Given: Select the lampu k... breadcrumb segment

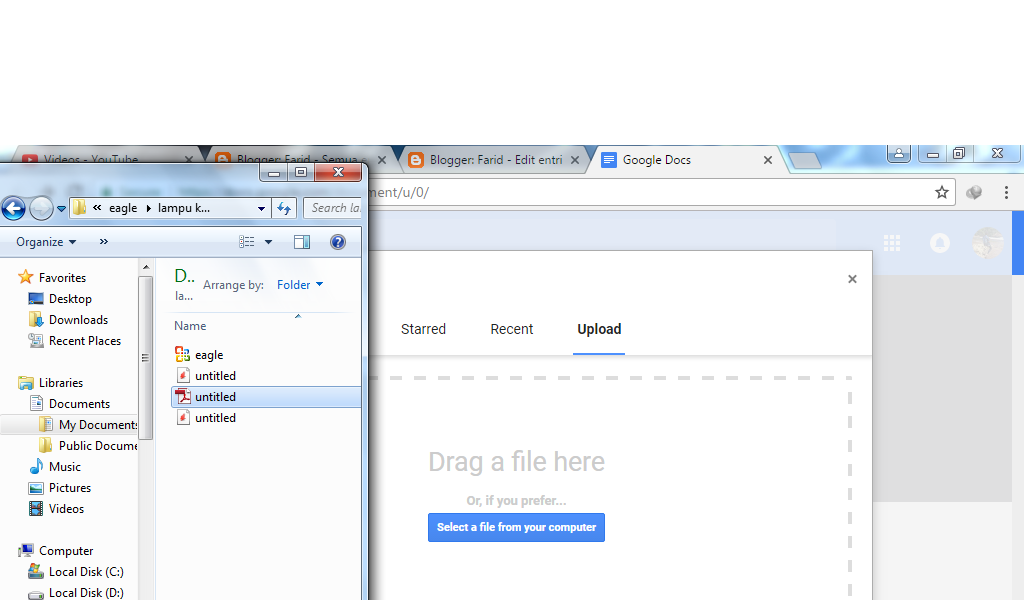Looking at the screenshot, I should pyautogui.click(x=184, y=208).
